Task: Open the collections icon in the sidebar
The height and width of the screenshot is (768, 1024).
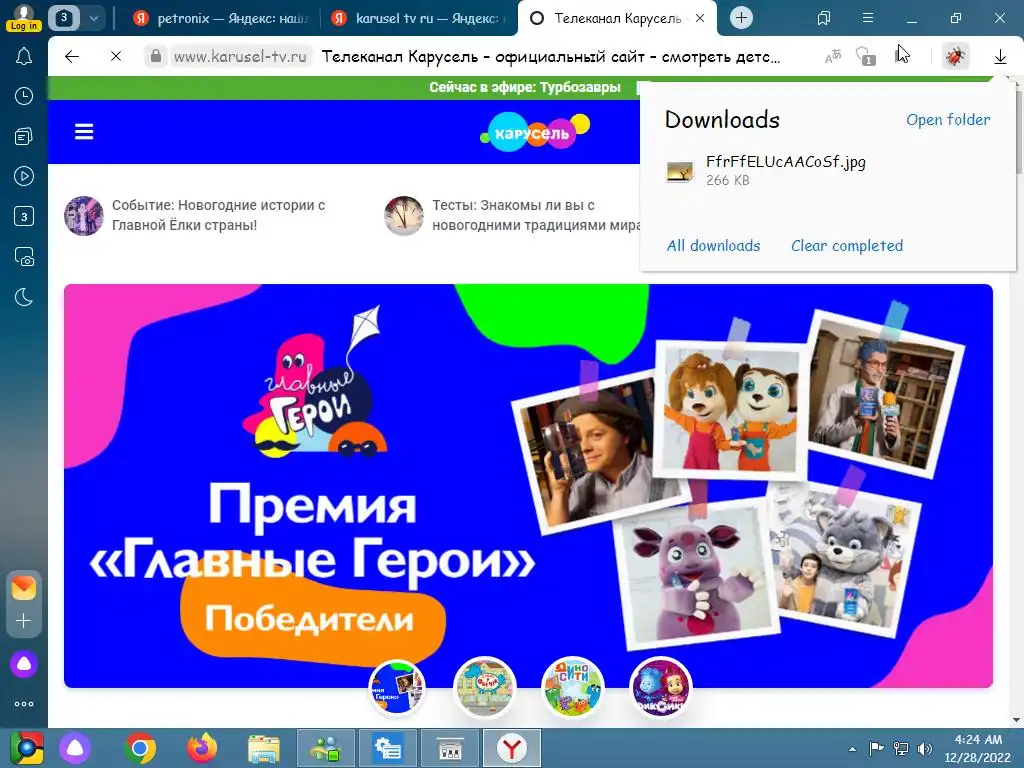Action: coord(24,136)
